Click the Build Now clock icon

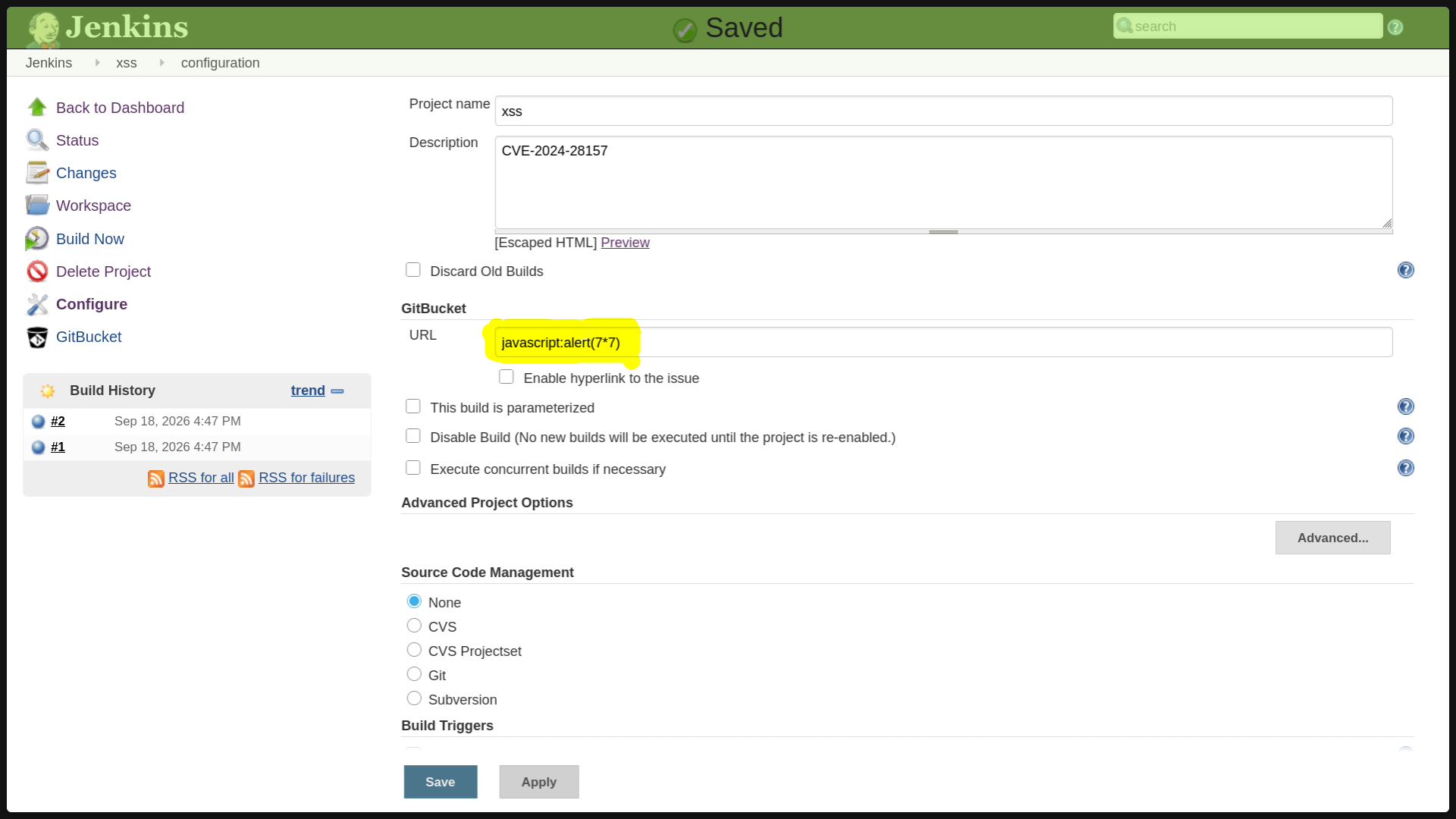click(37, 238)
